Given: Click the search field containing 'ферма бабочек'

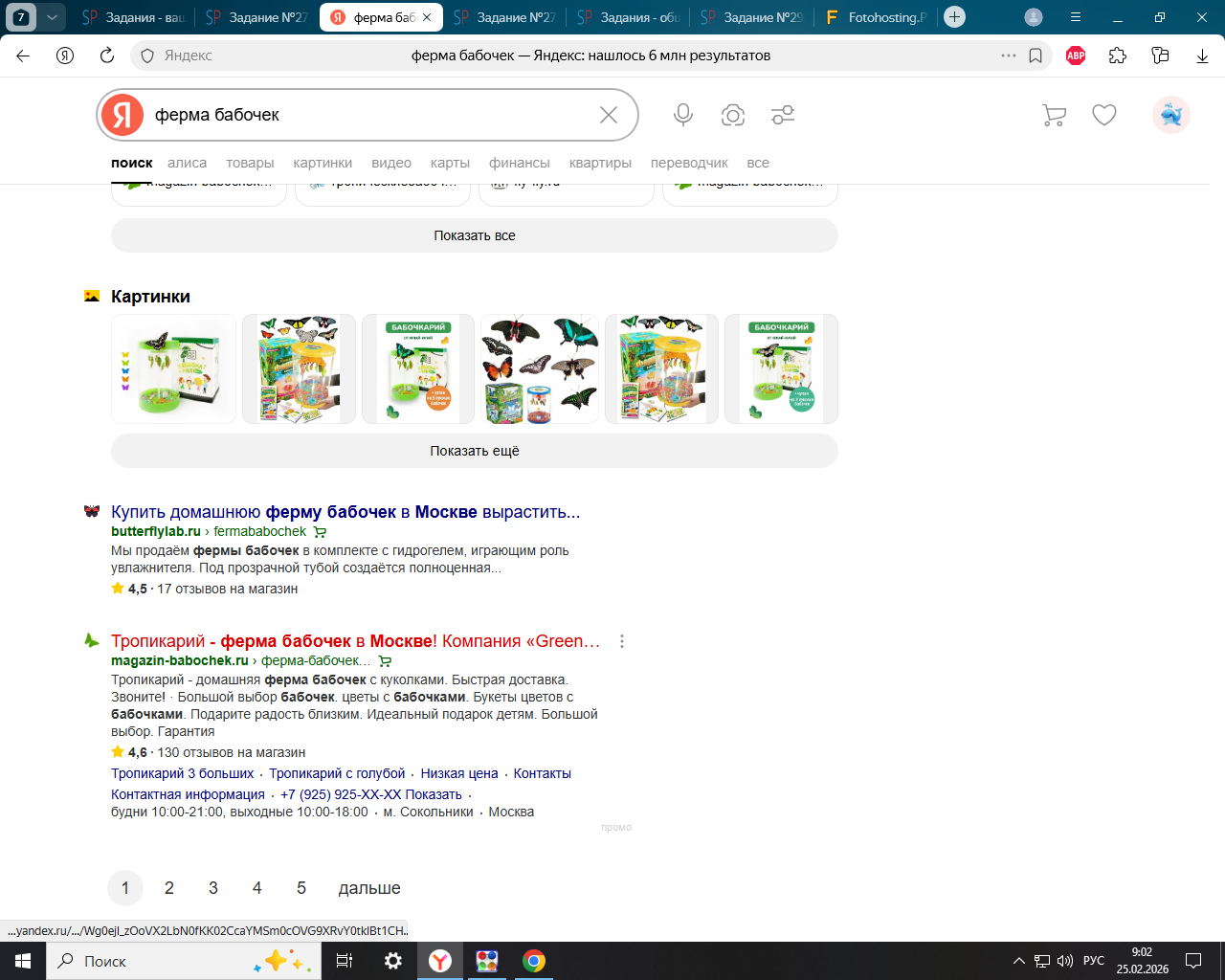Looking at the screenshot, I should point(369,115).
